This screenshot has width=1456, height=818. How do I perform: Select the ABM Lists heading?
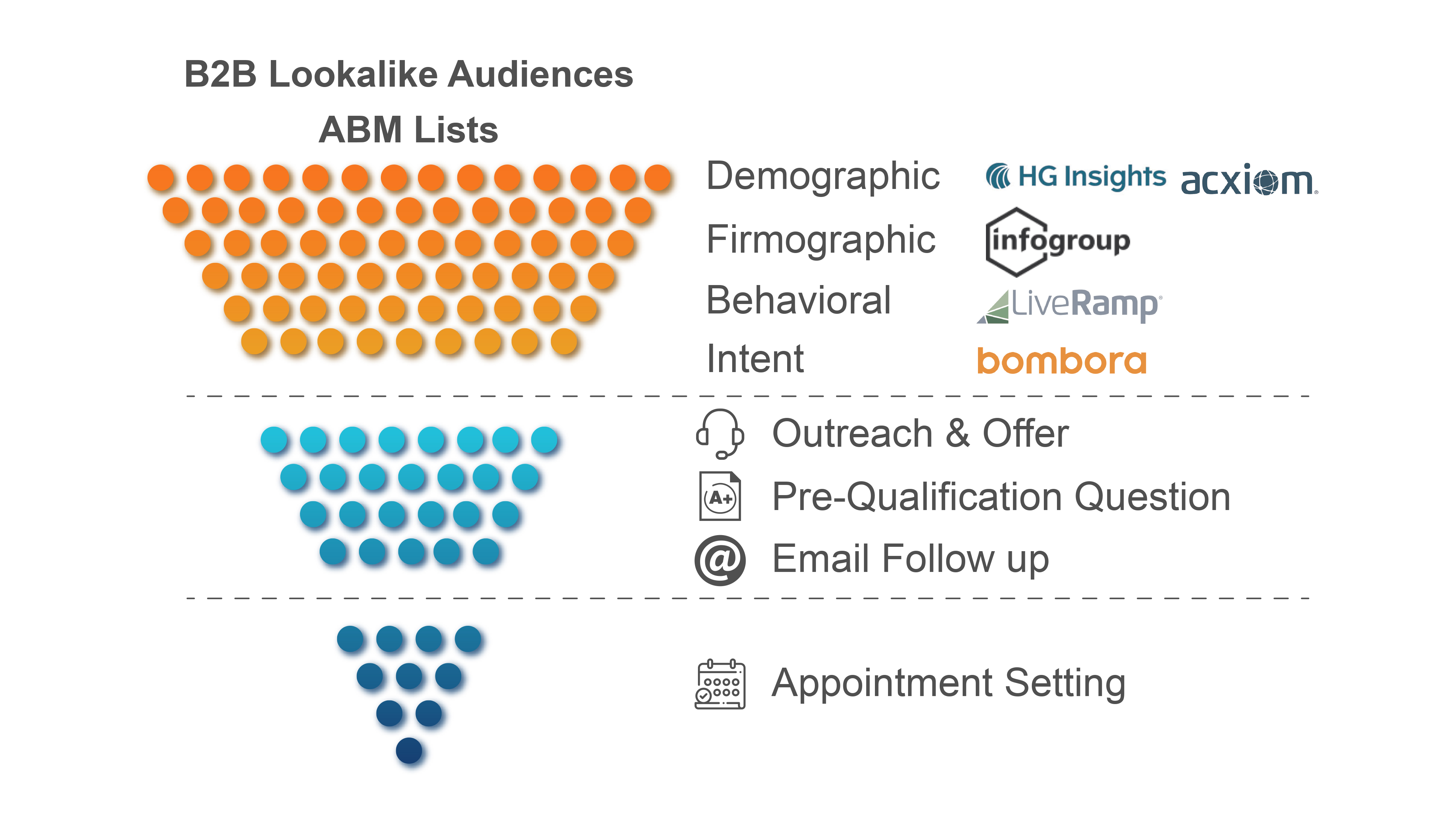(x=408, y=130)
